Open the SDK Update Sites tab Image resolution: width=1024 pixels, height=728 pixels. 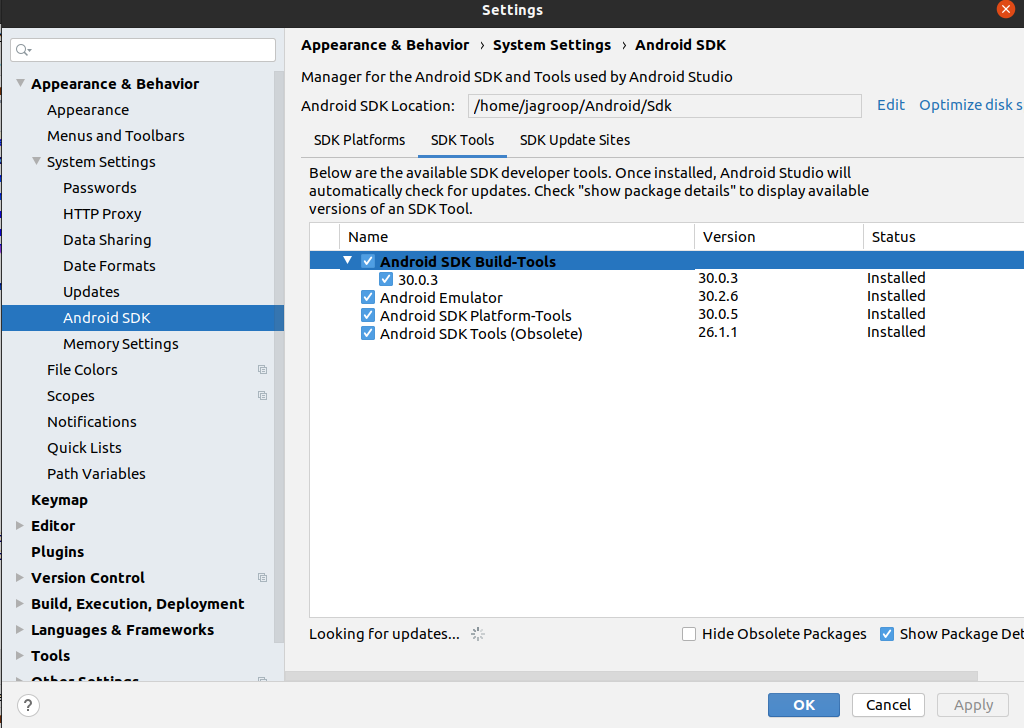click(x=574, y=140)
